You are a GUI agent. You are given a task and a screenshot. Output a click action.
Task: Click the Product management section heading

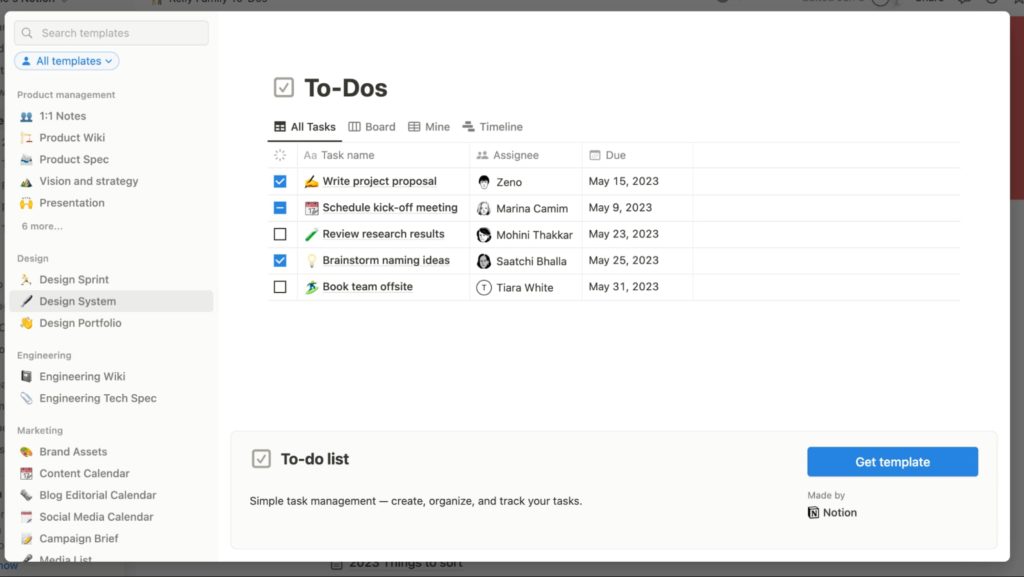pos(66,95)
